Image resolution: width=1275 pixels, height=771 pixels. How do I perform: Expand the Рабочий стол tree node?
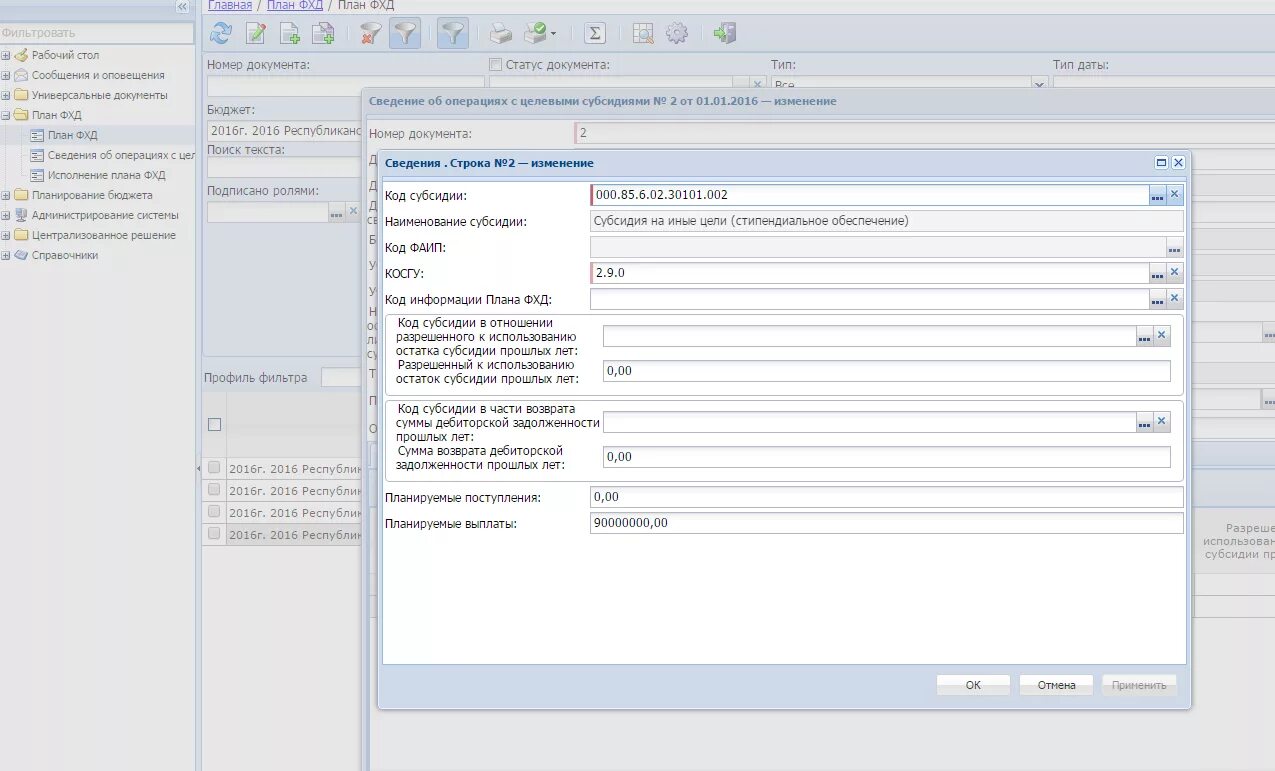(6, 55)
